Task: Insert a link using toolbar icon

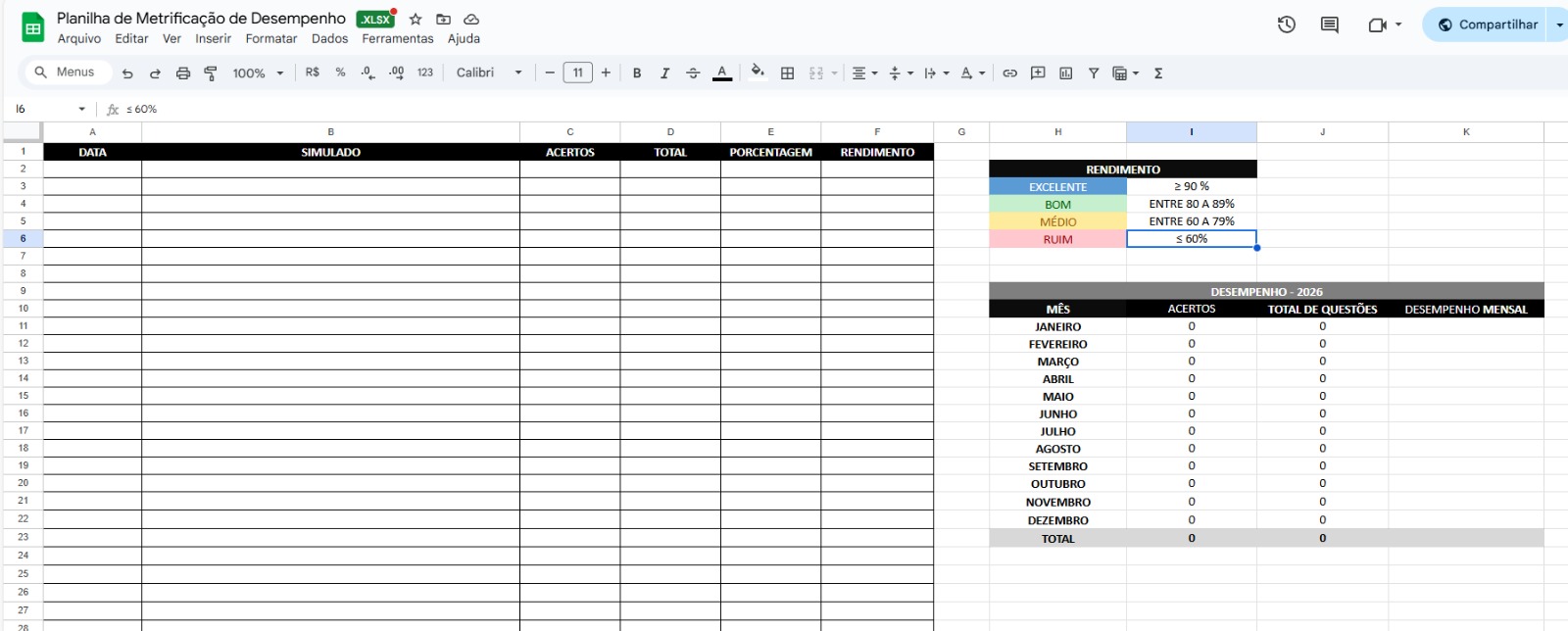Action: pos(1009,73)
